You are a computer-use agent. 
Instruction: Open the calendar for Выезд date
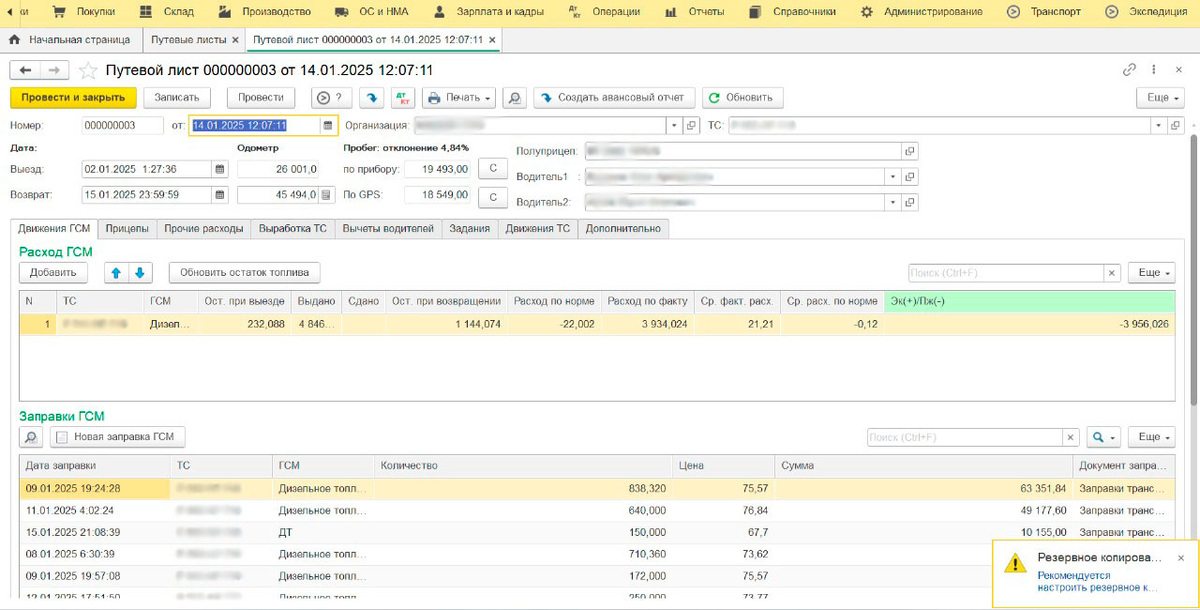tap(219, 169)
